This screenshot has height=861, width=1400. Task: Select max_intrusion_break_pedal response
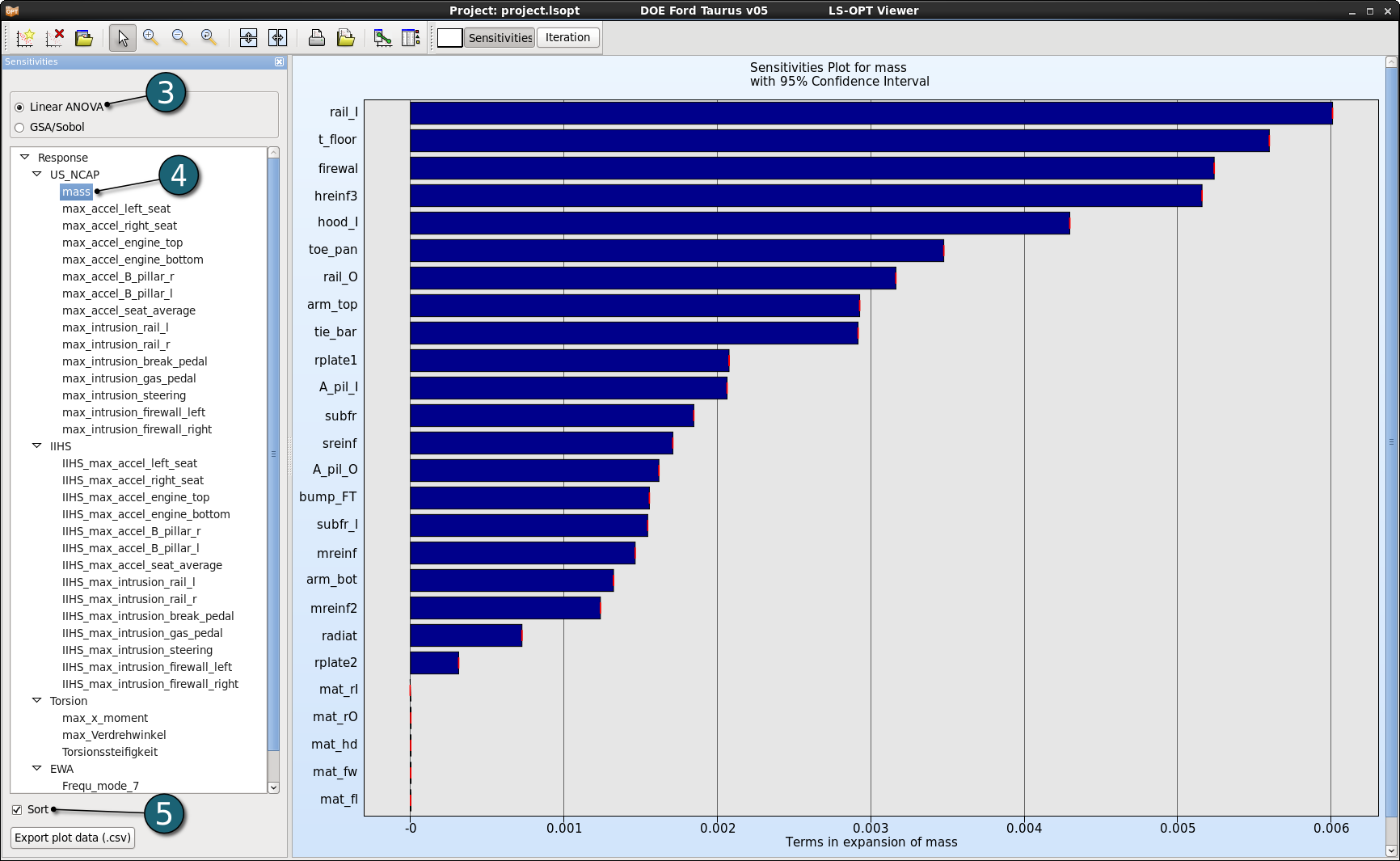tap(135, 361)
